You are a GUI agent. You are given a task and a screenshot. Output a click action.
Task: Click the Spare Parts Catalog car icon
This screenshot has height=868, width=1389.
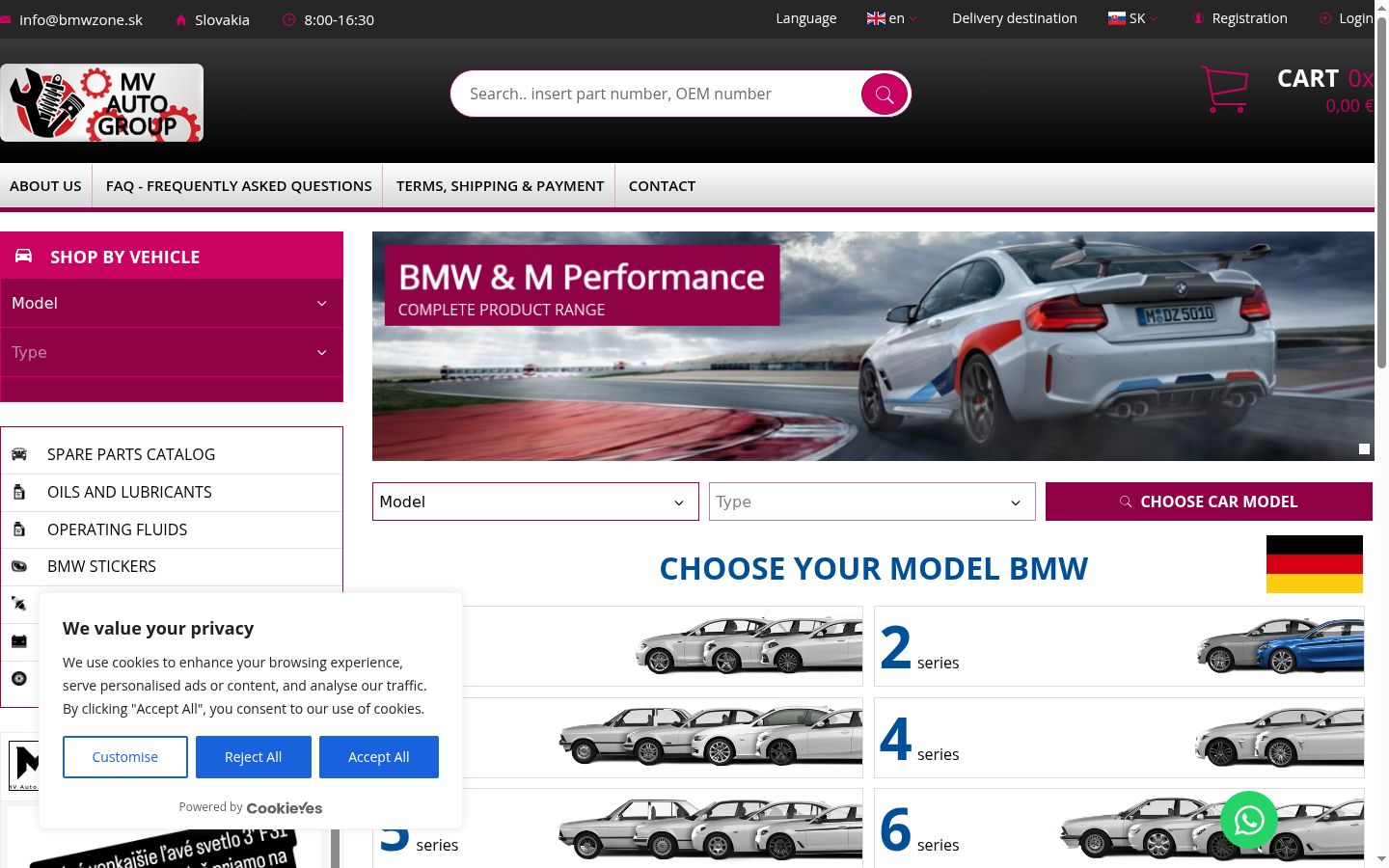tap(19, 454)
